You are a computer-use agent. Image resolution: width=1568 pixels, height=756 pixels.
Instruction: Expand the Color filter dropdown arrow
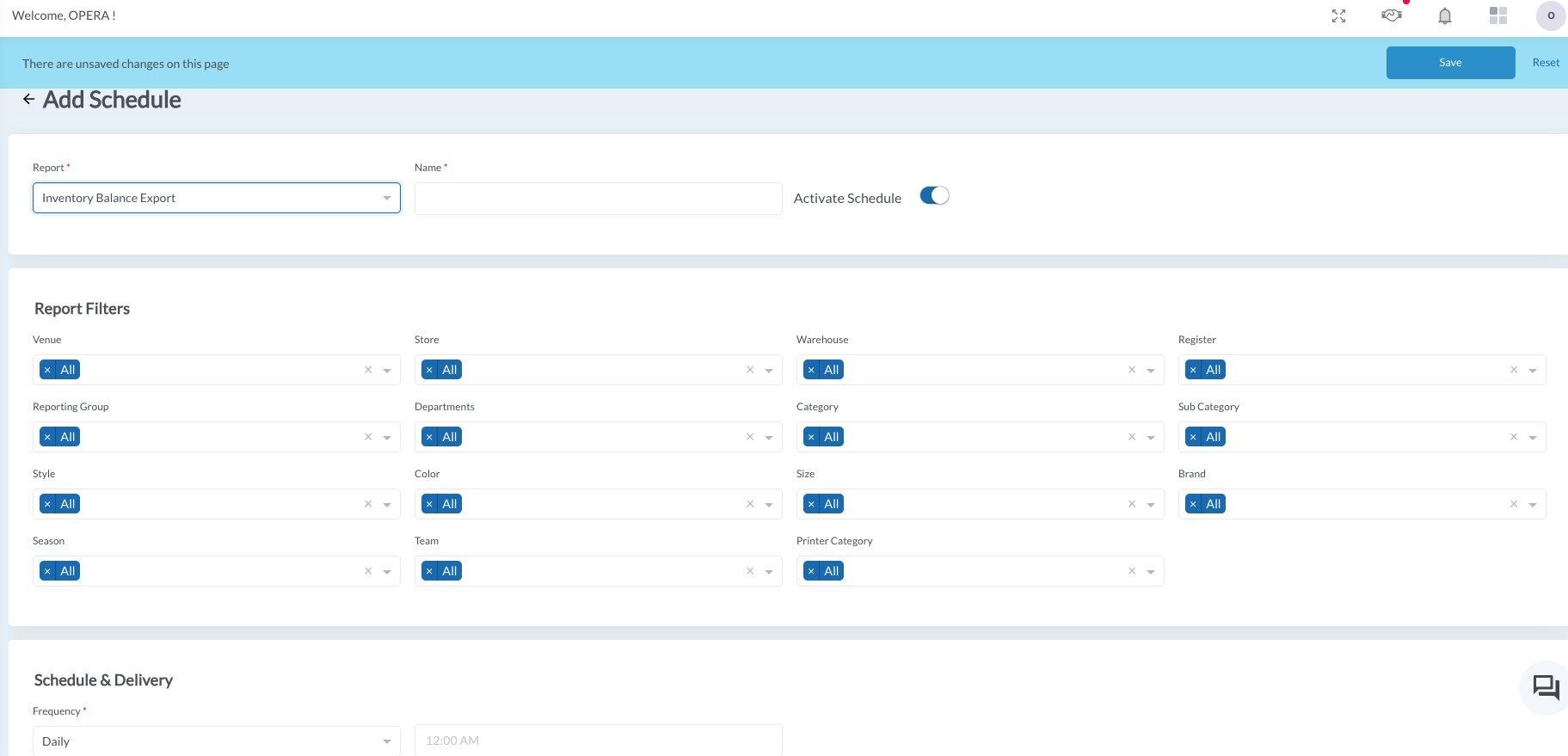point(769,505)
